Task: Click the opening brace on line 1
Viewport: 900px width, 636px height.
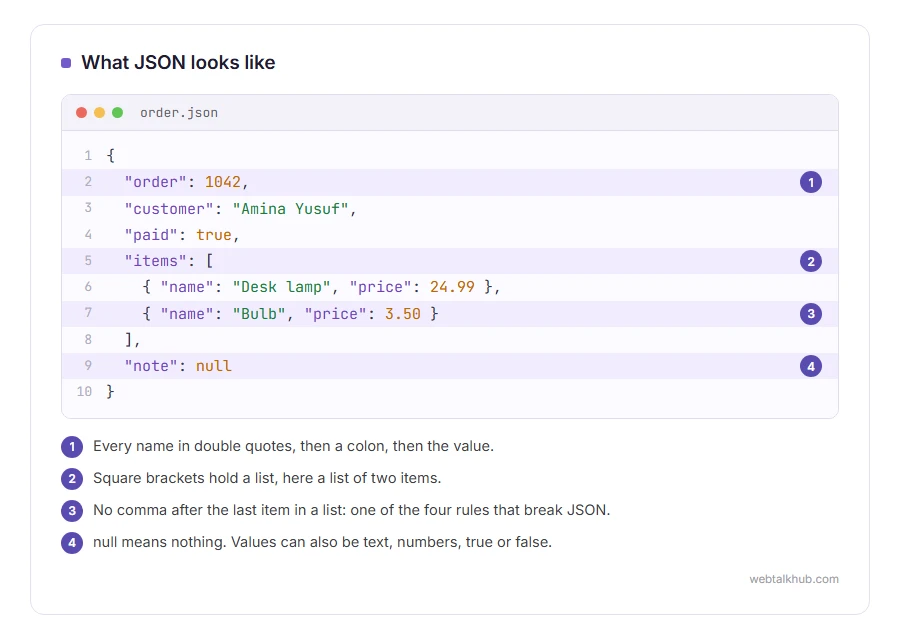Action: tap(110, 156)
